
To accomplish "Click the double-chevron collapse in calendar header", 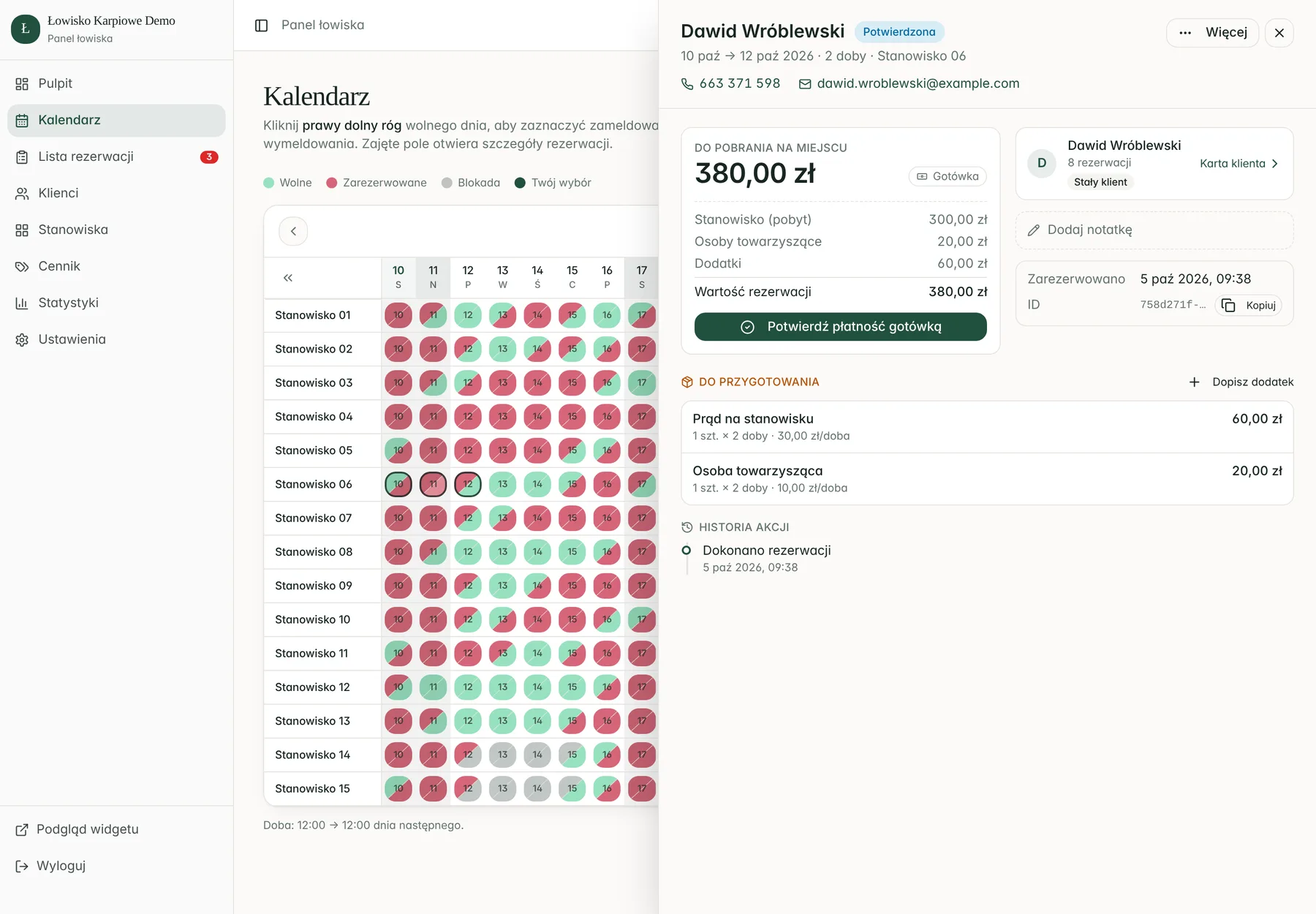I will click(x=288, y=278).
